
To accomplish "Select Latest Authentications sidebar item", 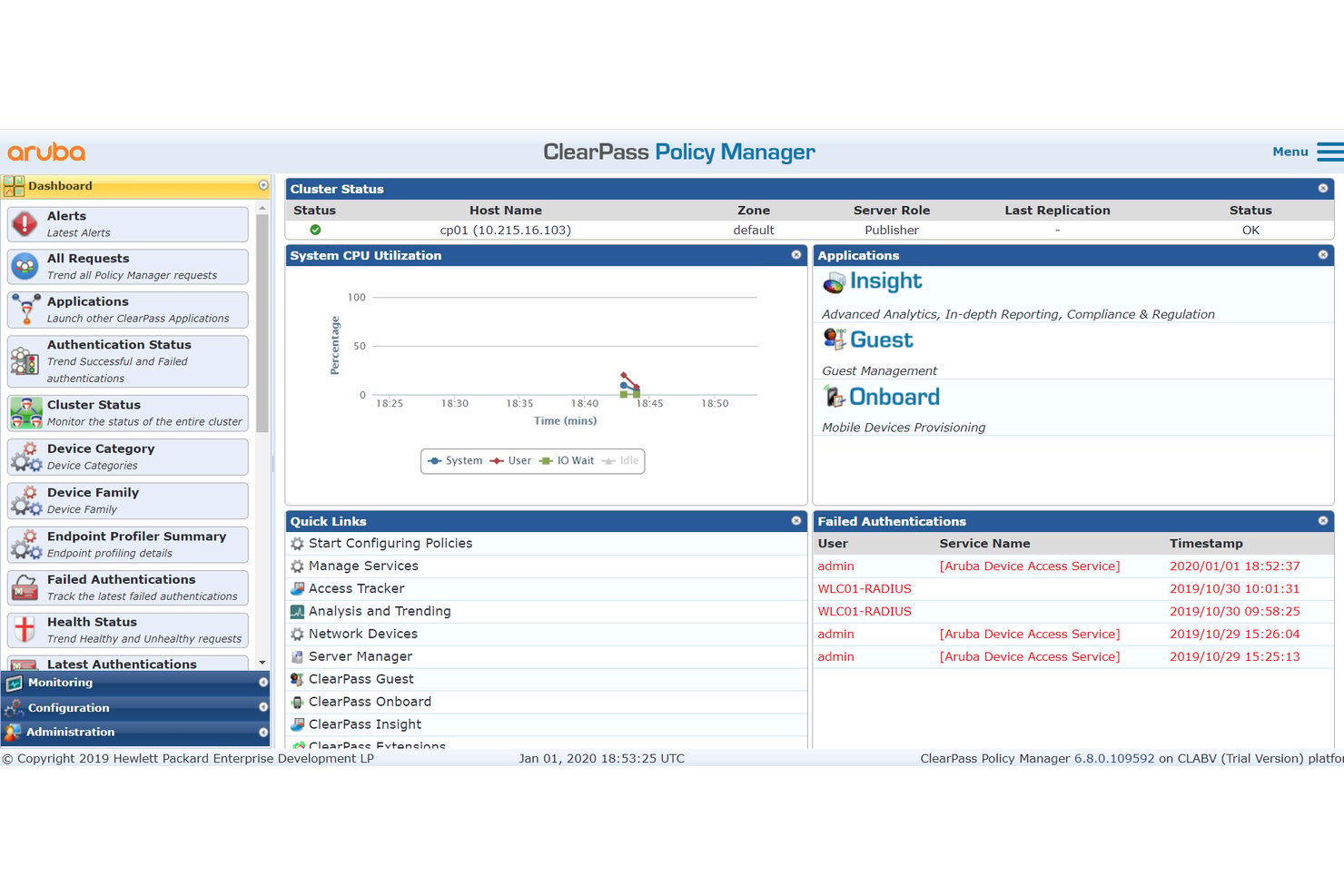I will 128,664.
